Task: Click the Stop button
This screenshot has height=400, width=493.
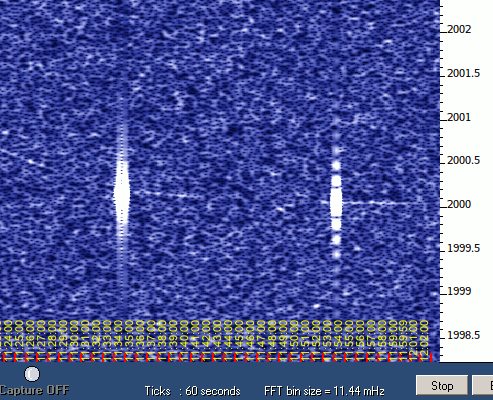Action: (x=442, y=386)
